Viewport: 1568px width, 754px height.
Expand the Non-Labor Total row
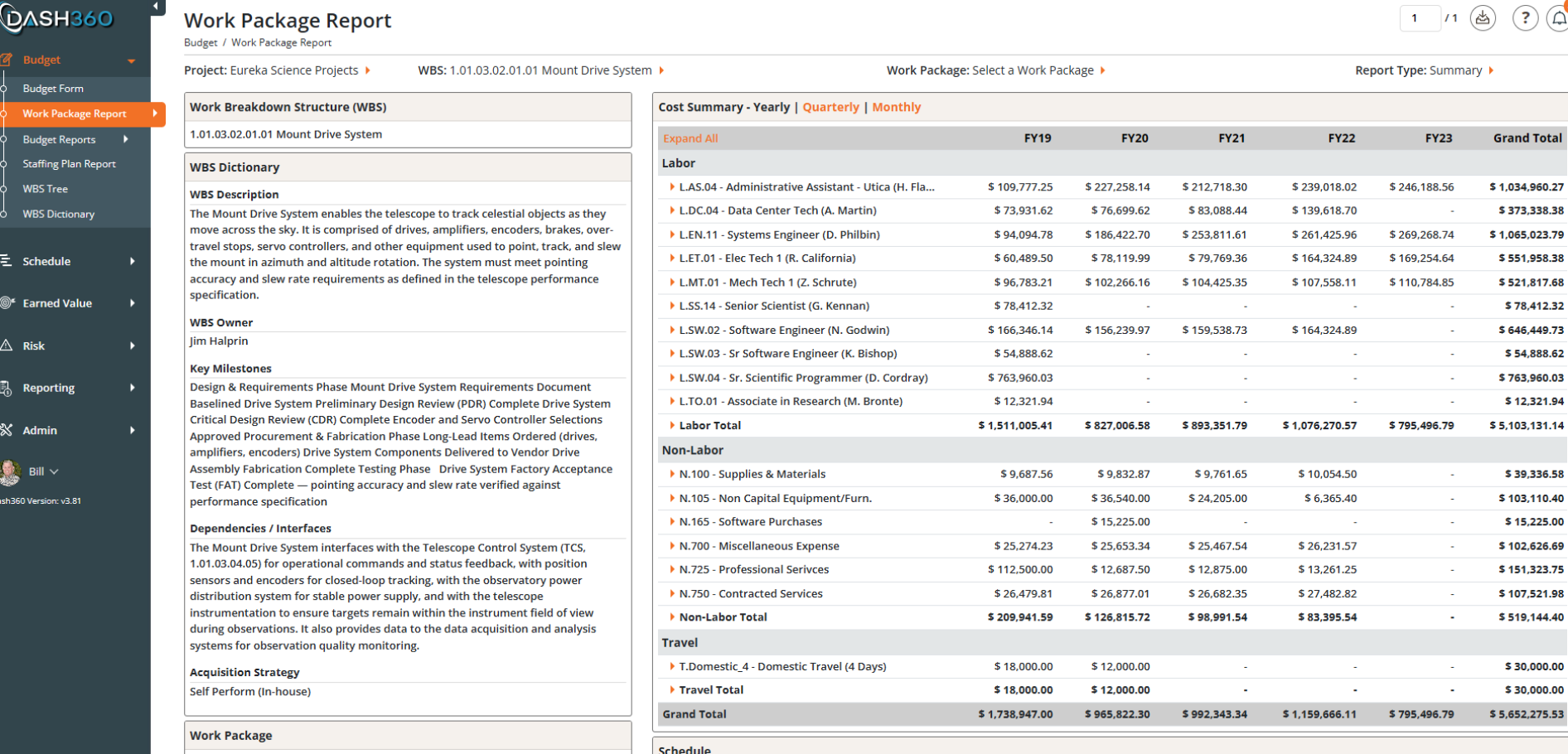pyautogui.click(x=672, y=617)
